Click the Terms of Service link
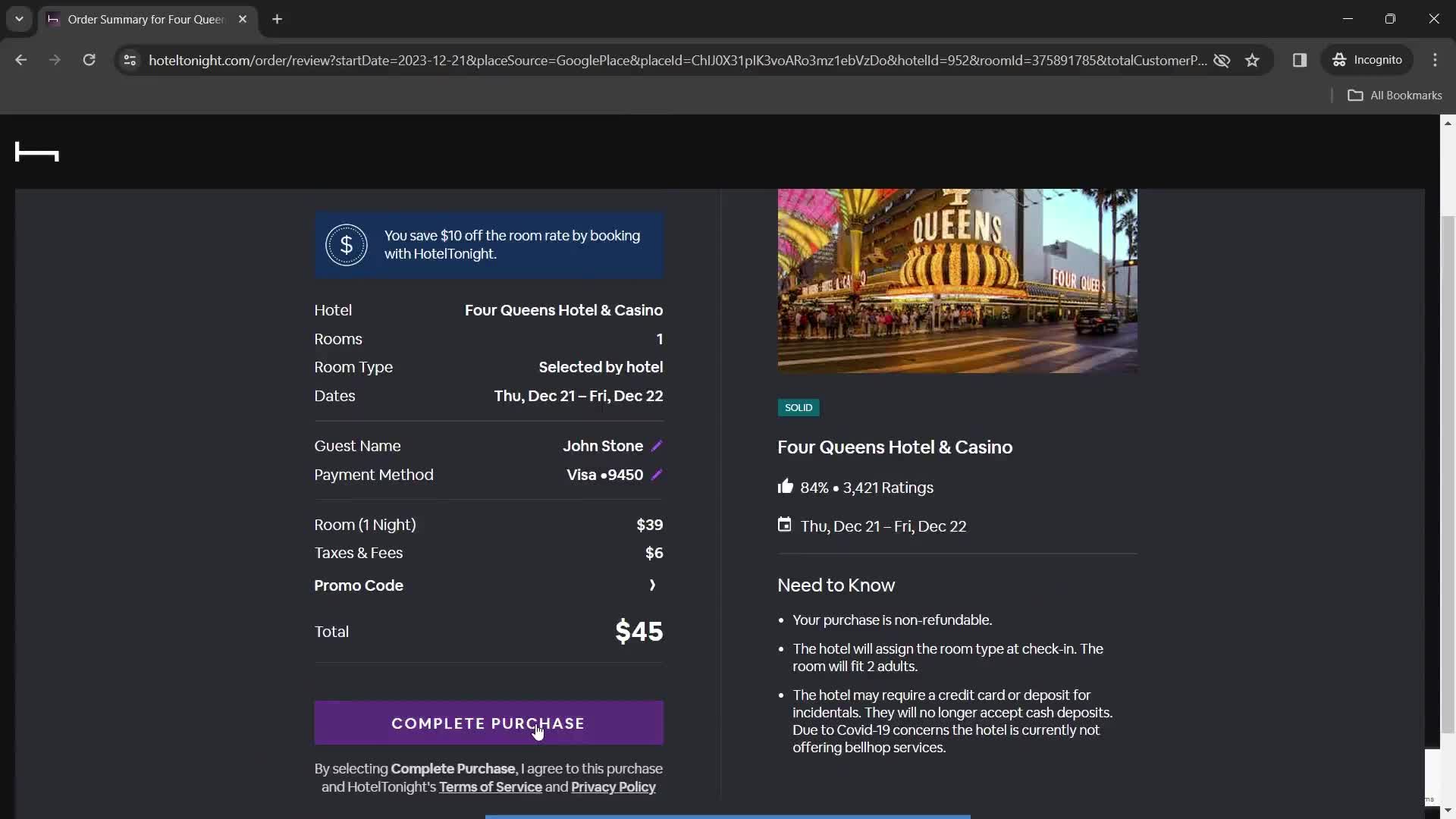Screen dimensions: 1456x819 490,787
